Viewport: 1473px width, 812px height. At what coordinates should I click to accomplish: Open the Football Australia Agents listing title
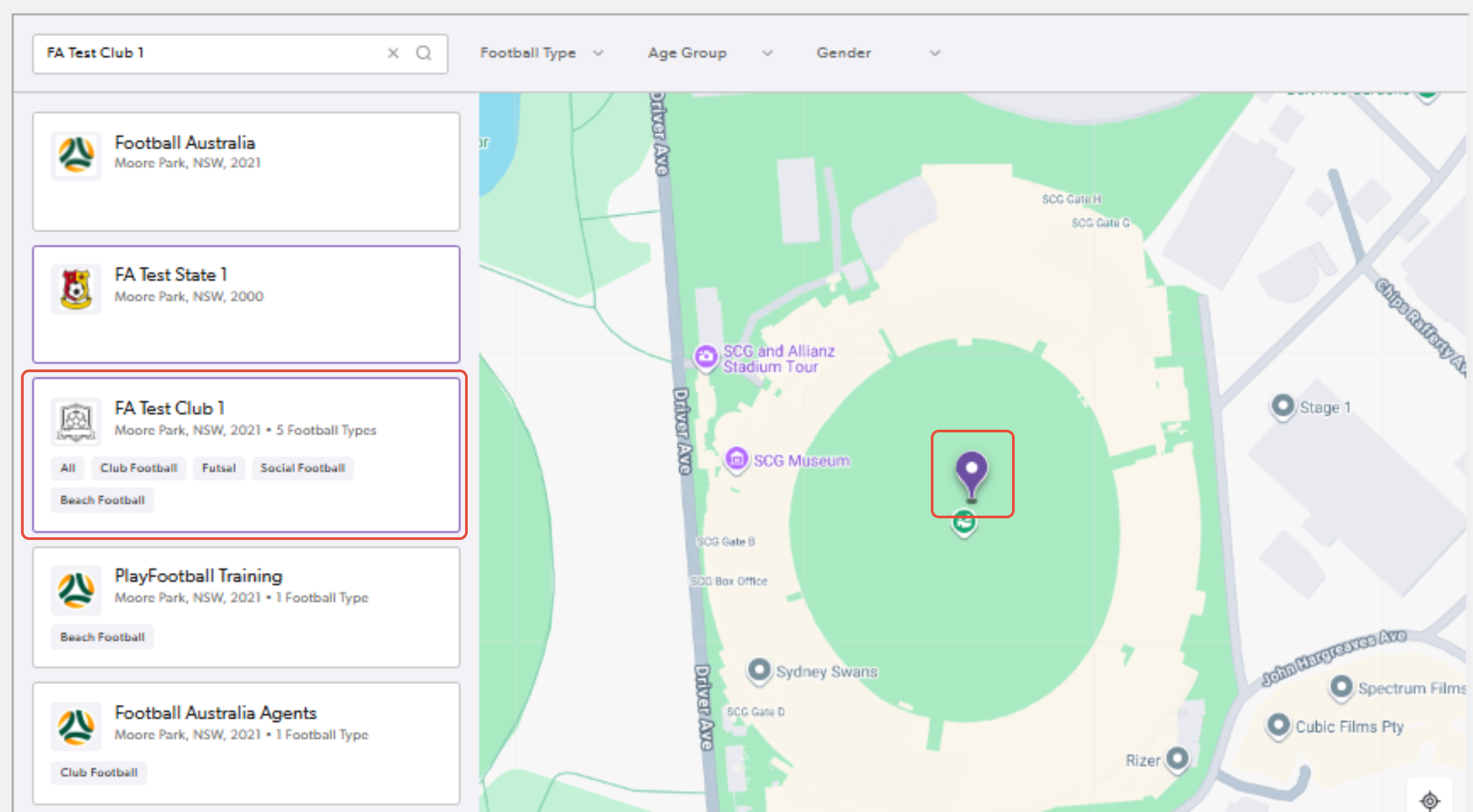pos(215,713)
